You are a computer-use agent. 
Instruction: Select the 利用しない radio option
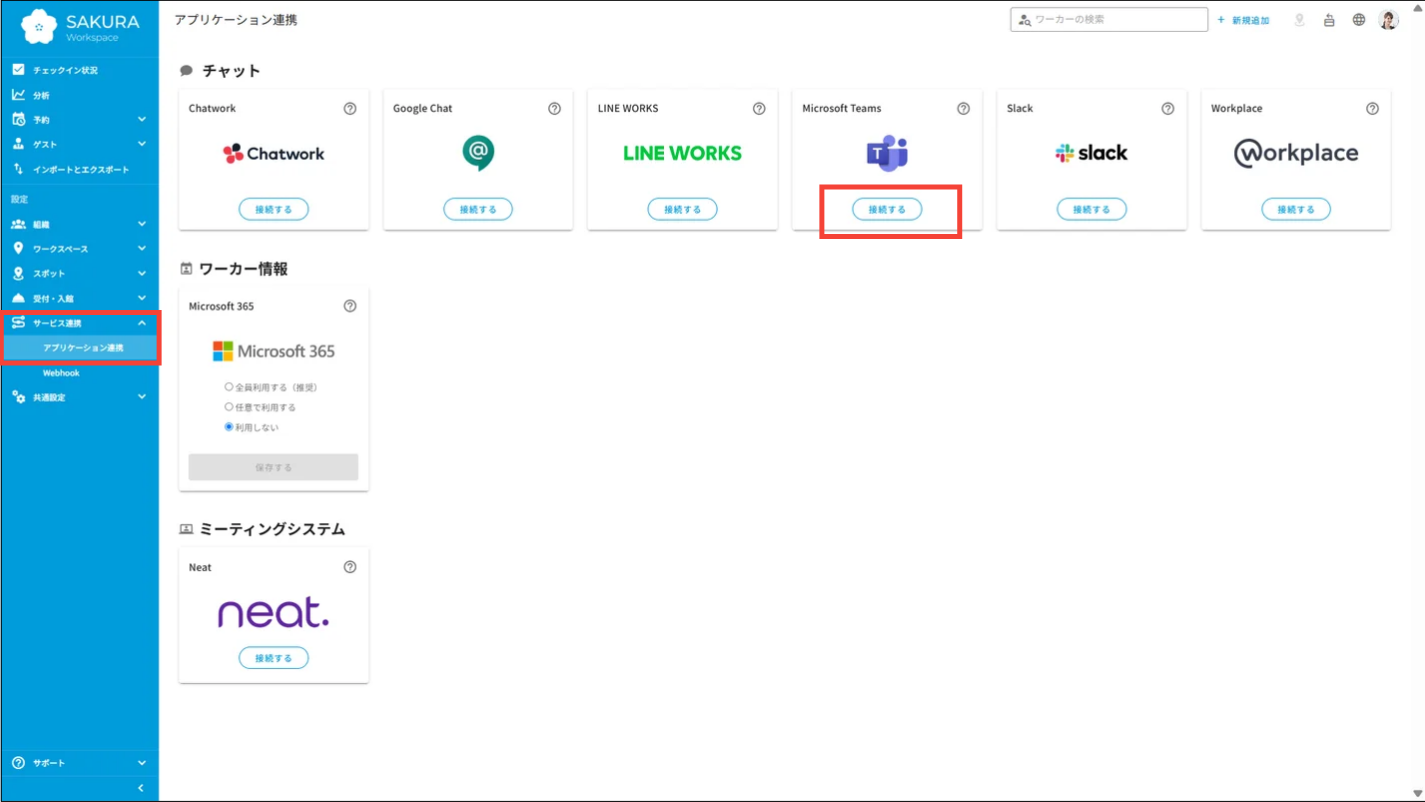[229, 427]
